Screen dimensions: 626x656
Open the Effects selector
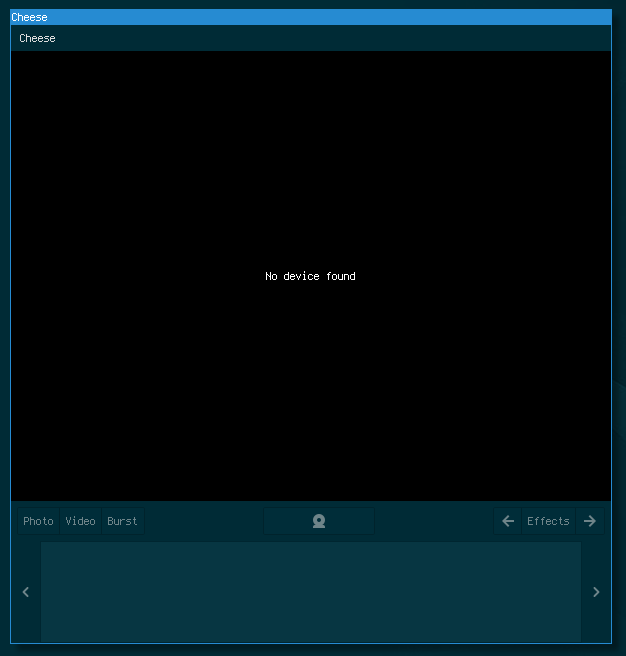pos(548,521)
